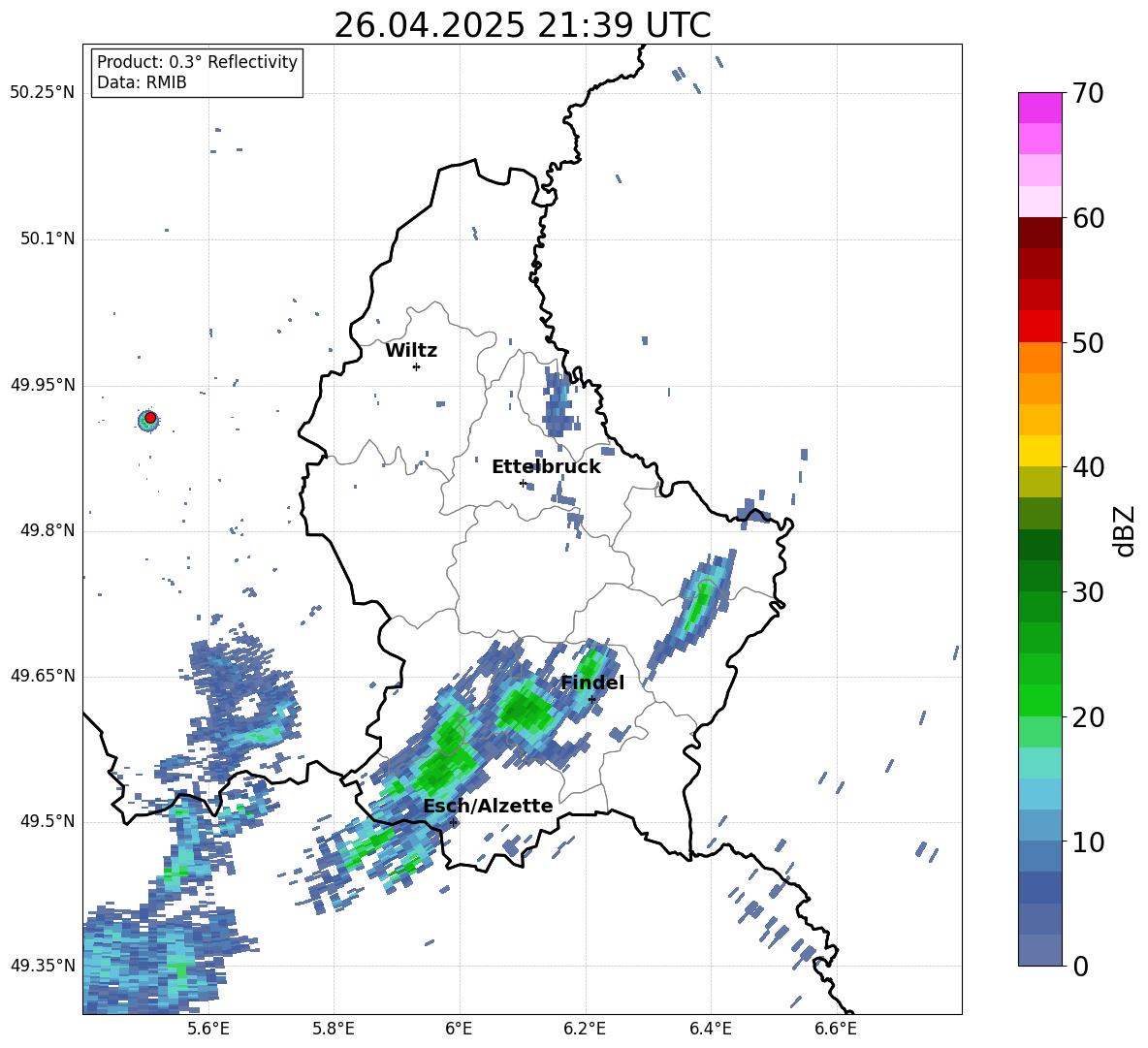Click the 60 colorbar tick label
1148x1048 pixels.
click(1088, 218)
